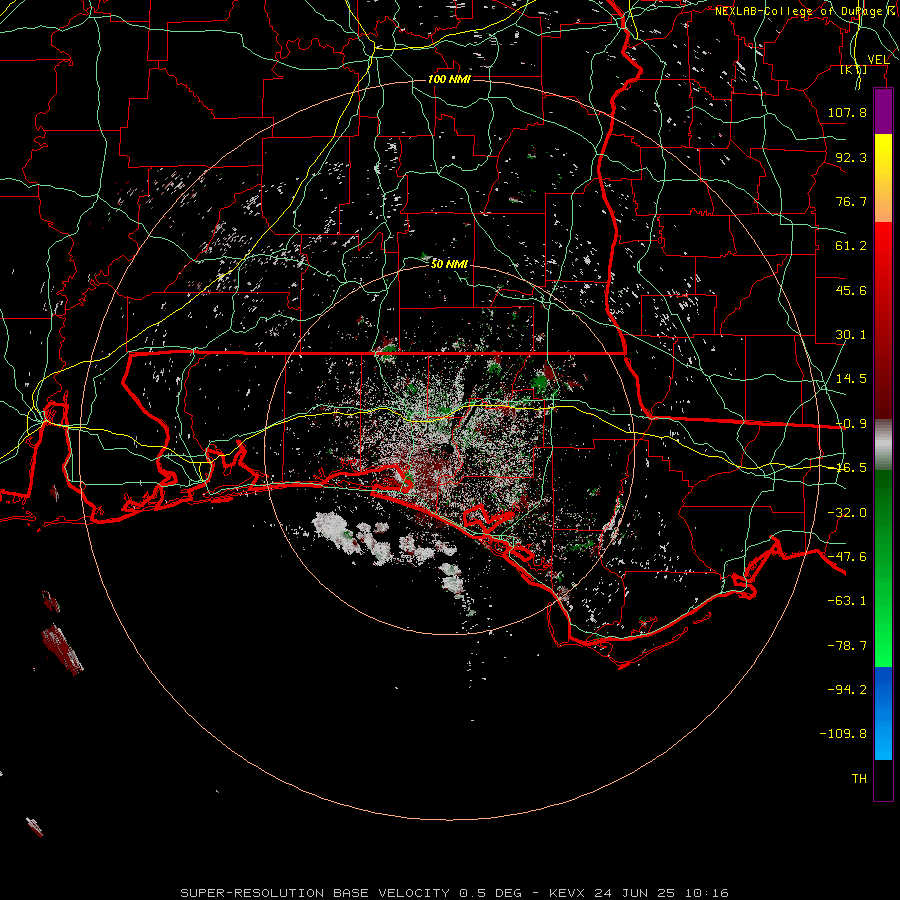Screen dimensions: 900x900
Task: Click the 107.8 knot legend value
Action: click(847, 113)
